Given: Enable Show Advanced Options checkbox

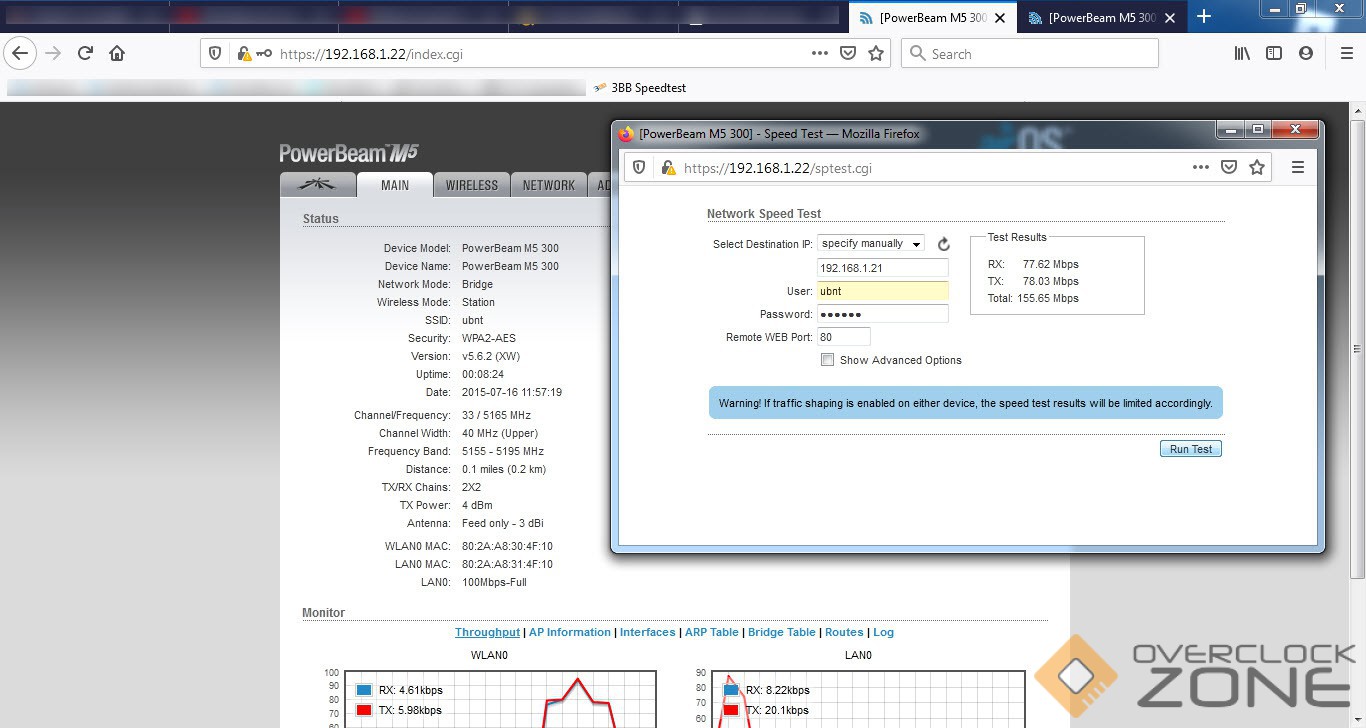Looking at the screenshot, I should (x=827, y=360).
